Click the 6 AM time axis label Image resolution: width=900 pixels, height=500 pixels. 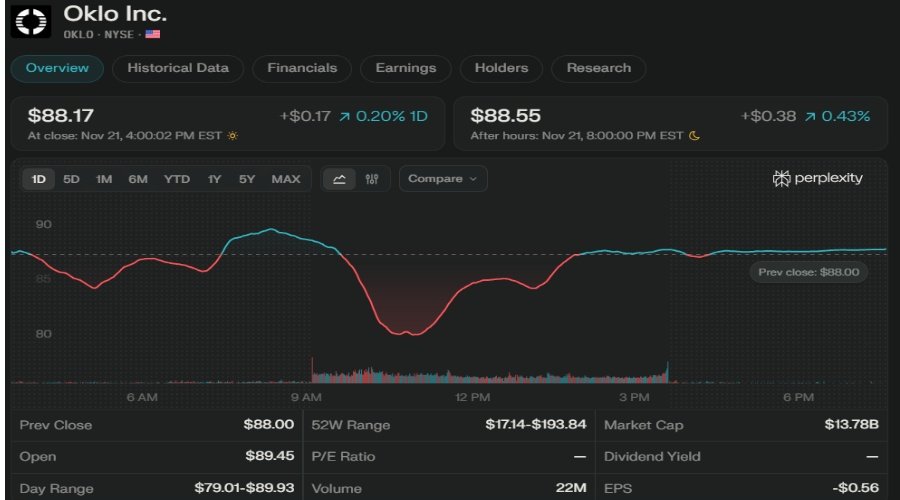point(142,397)
